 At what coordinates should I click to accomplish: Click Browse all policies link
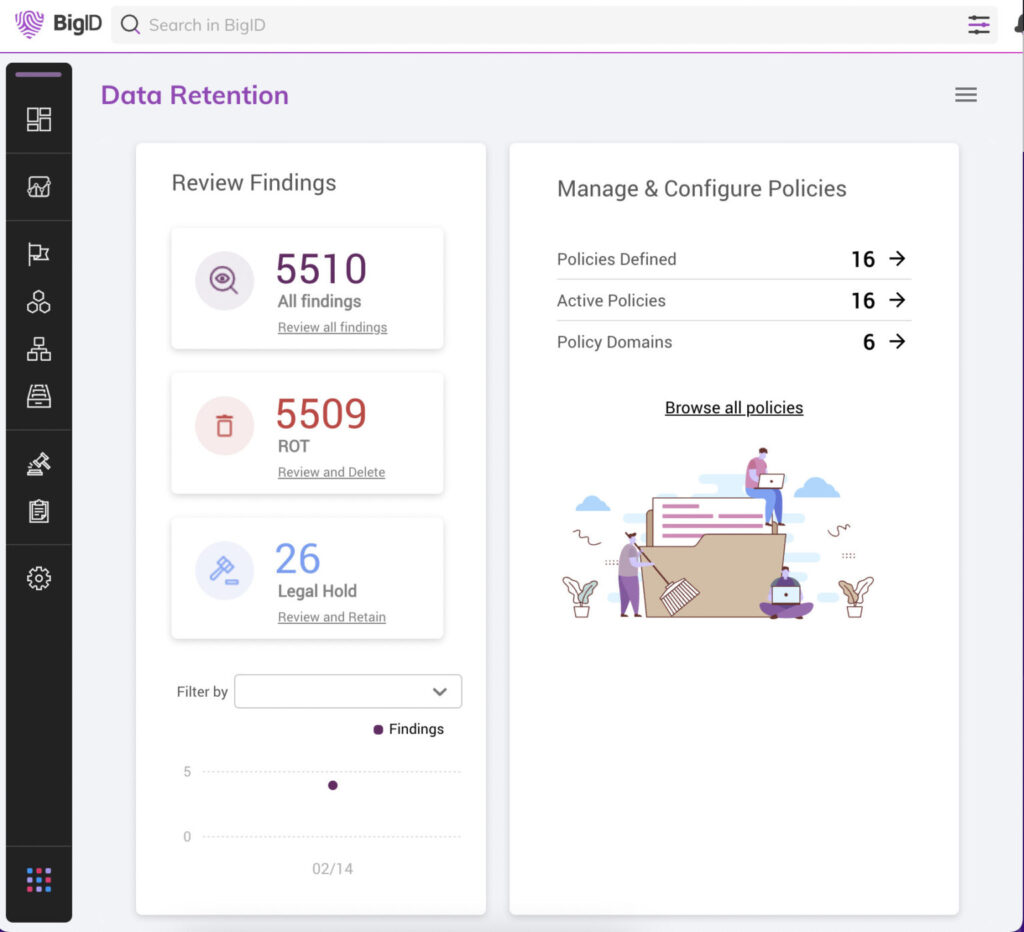point(734,407)
